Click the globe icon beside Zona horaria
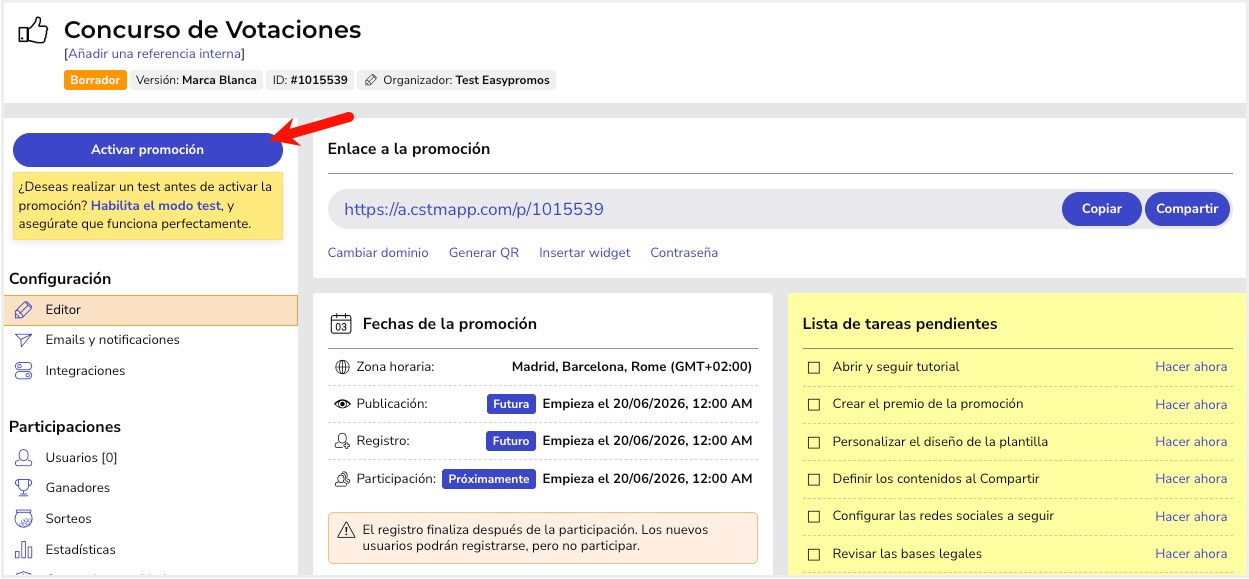 tap(342, 367)
